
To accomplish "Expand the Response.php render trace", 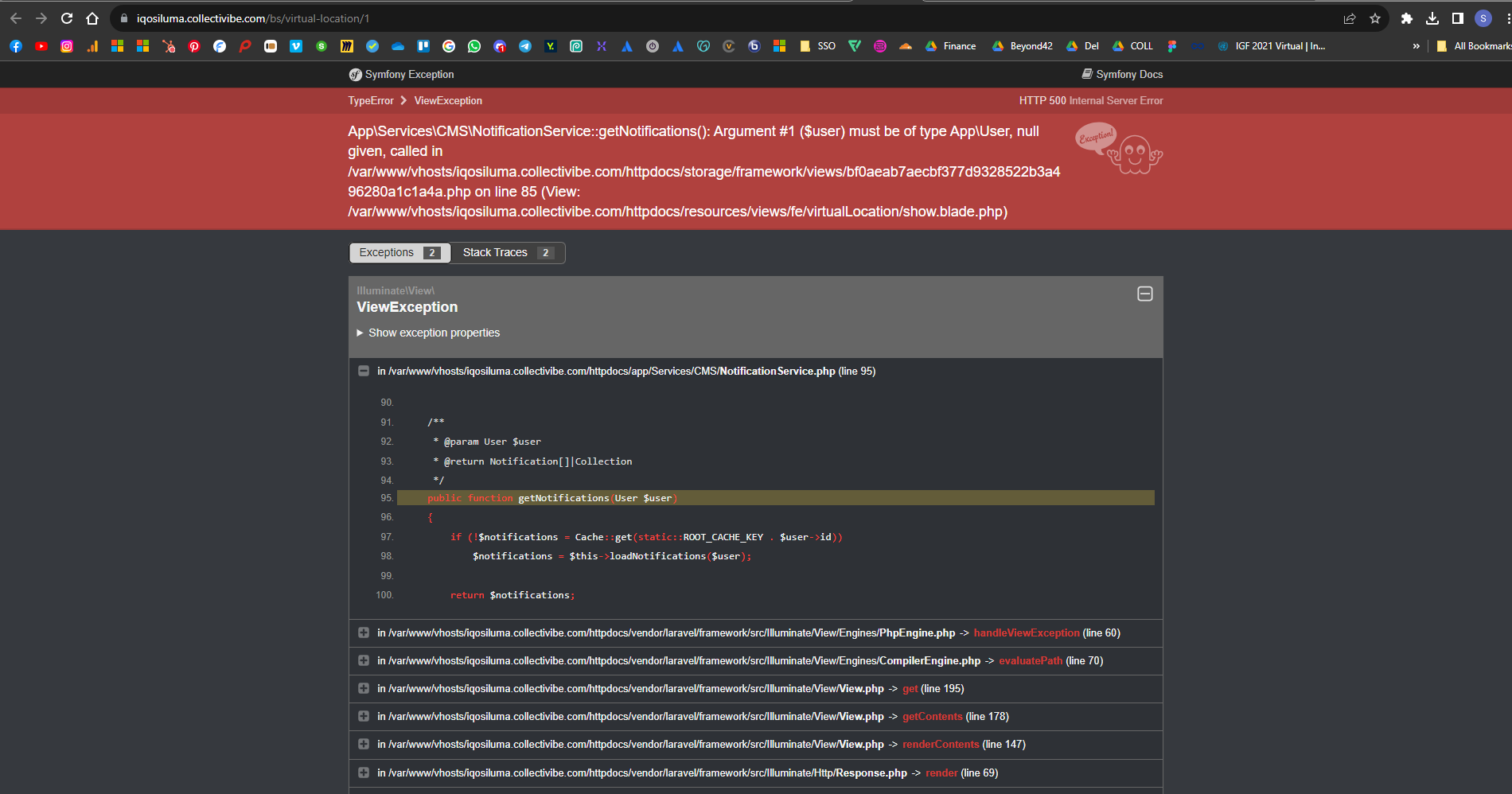I will (364, 773).
